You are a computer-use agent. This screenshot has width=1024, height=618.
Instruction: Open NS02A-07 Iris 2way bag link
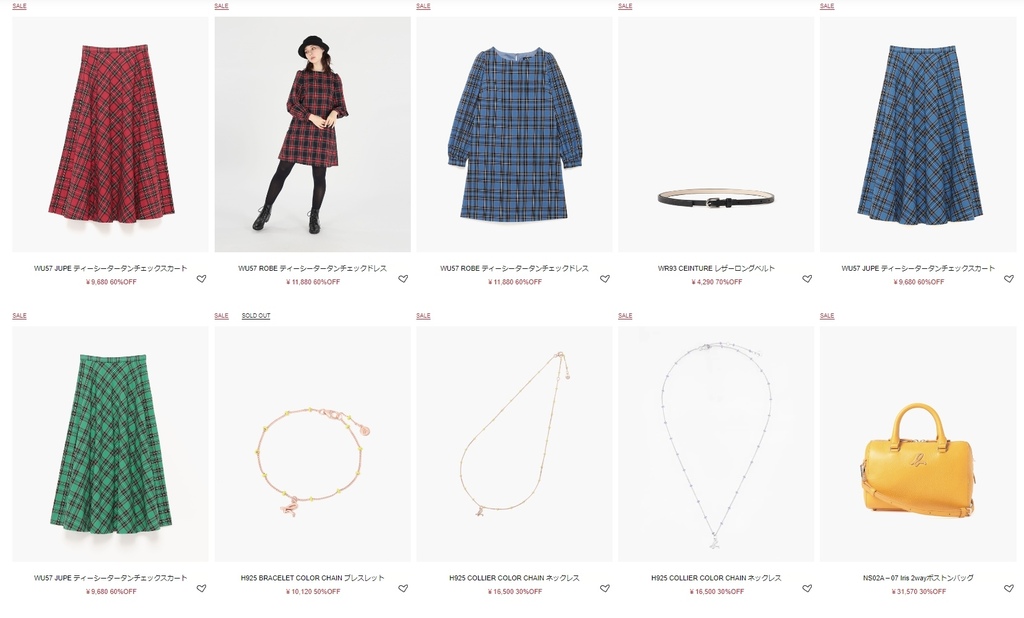click(918, 578)
